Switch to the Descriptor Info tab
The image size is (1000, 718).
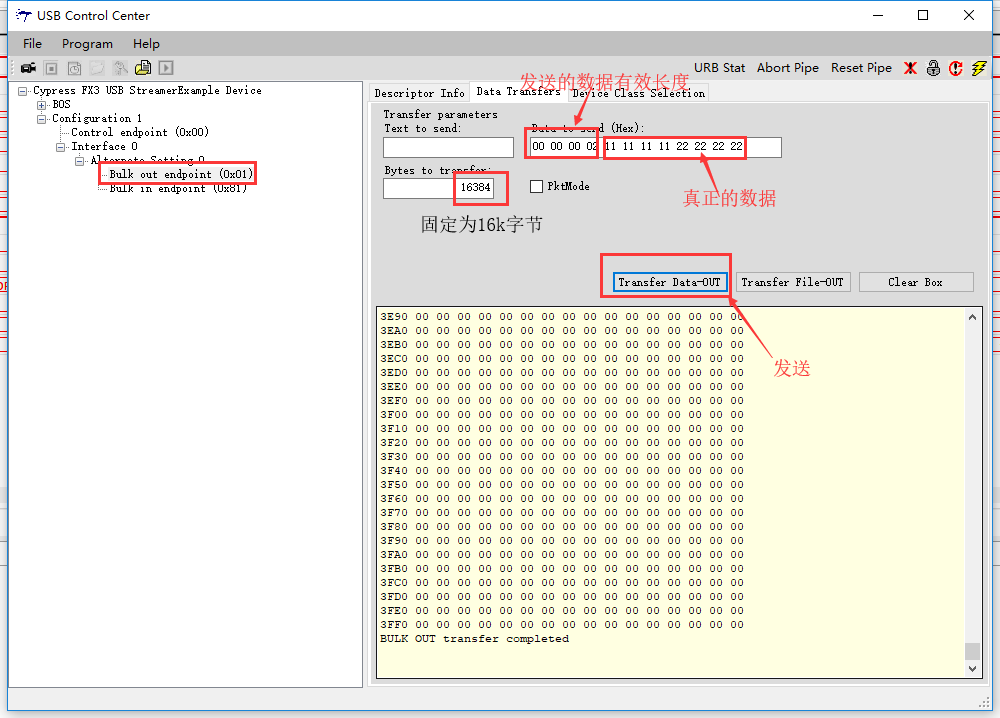(419, 93)
